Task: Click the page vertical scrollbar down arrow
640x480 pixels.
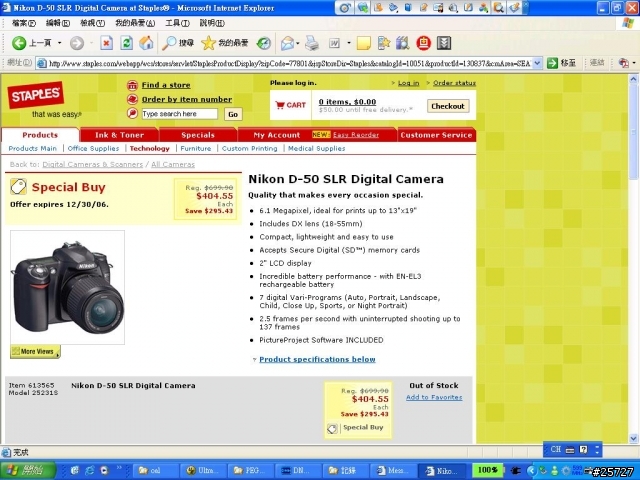Action: tap(633, 438)
